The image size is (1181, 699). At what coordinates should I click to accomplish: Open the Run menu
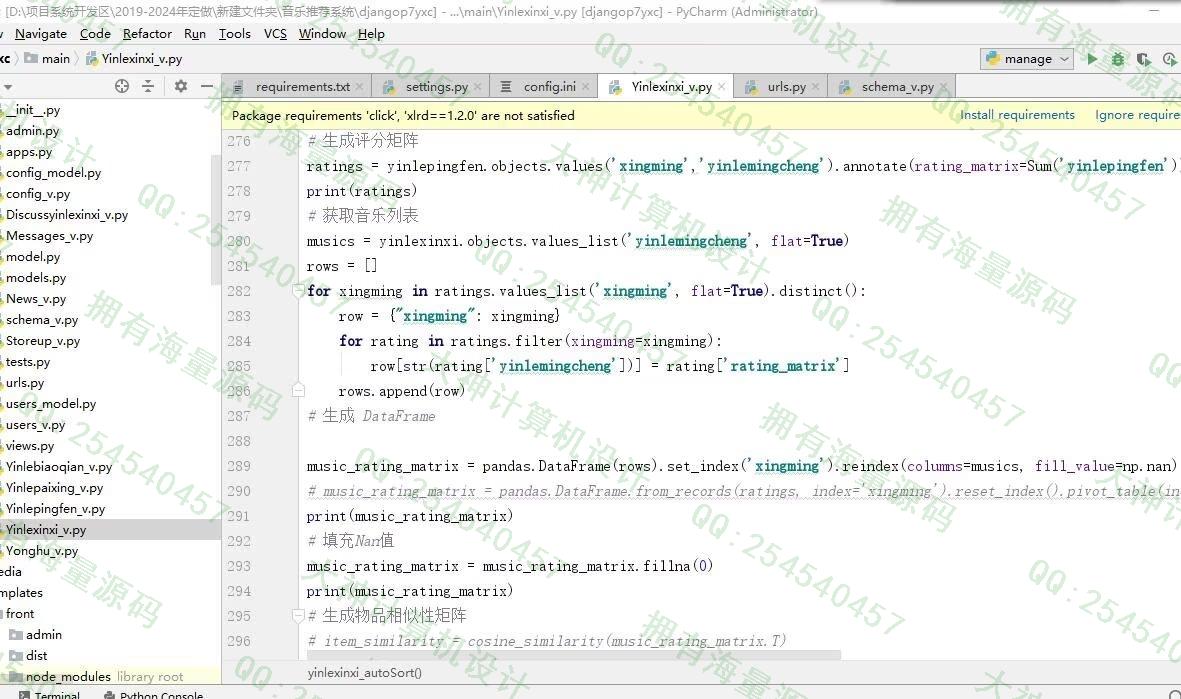194,34
